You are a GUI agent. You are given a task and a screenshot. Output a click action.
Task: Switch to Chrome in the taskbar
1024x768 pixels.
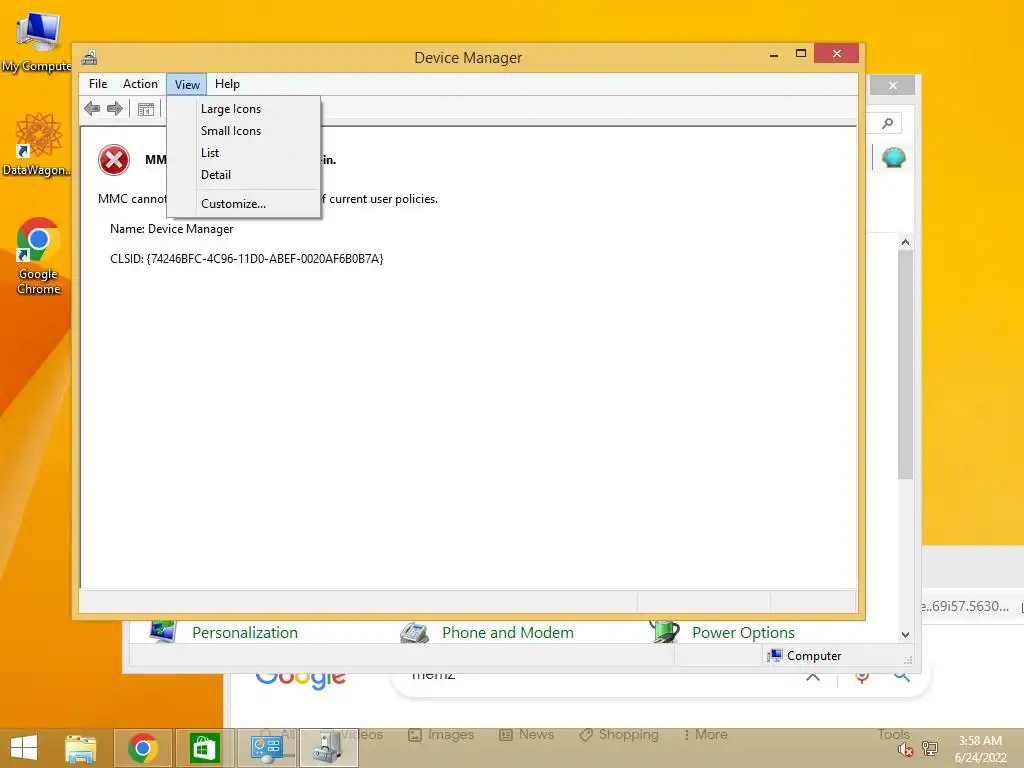coord(143,748)
